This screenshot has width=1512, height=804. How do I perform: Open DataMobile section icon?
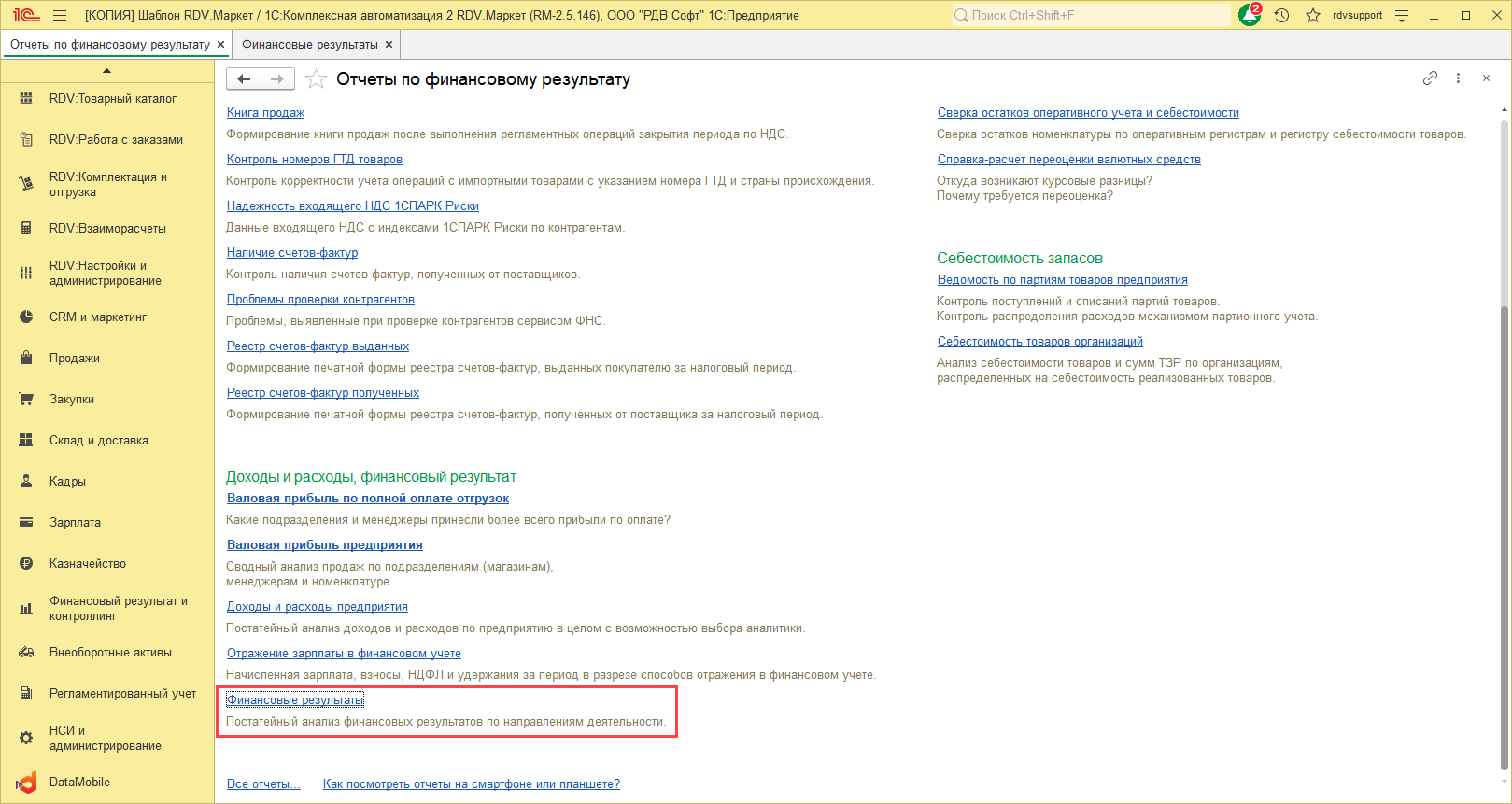click(26, 783)
